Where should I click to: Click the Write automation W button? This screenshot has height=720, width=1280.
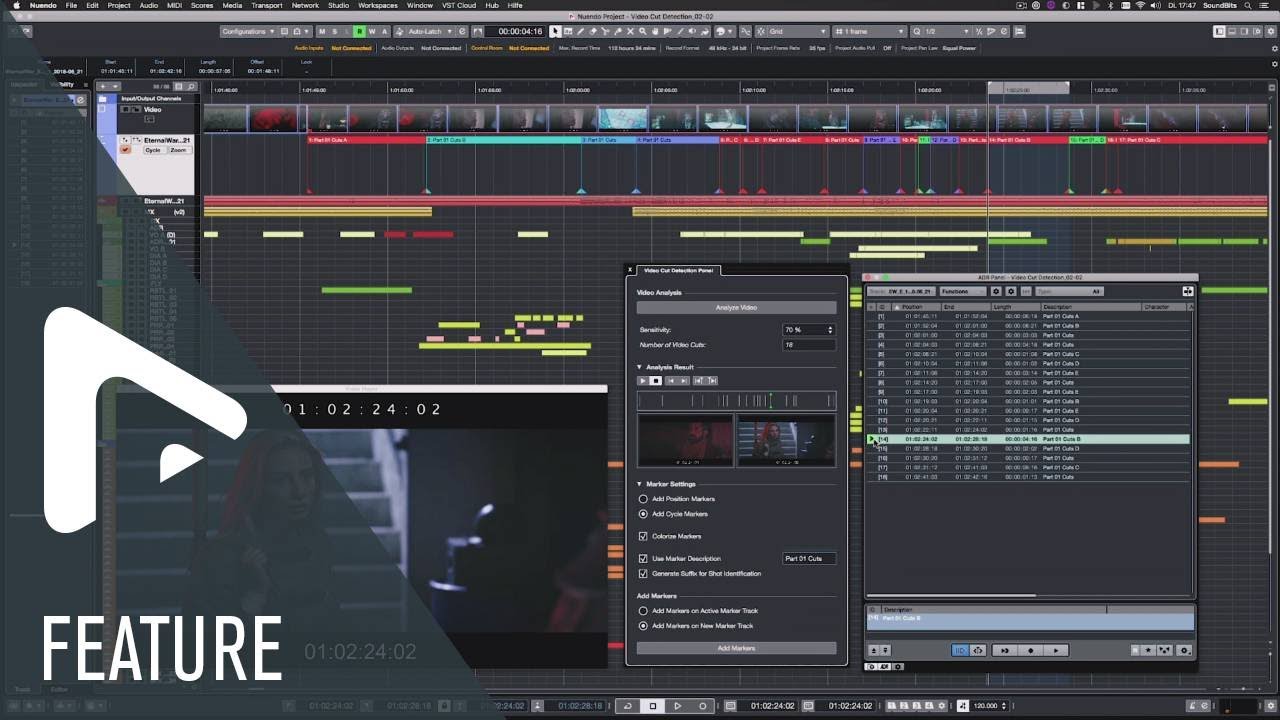372,31
